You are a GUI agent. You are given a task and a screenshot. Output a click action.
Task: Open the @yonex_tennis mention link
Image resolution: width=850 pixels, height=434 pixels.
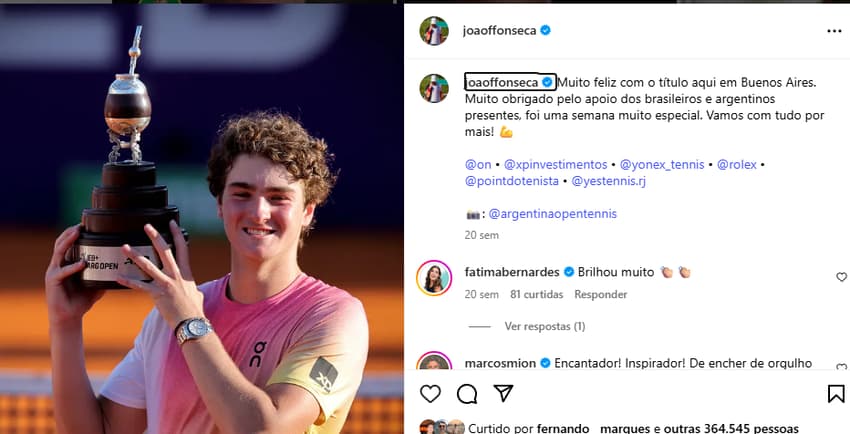point(662,164)
